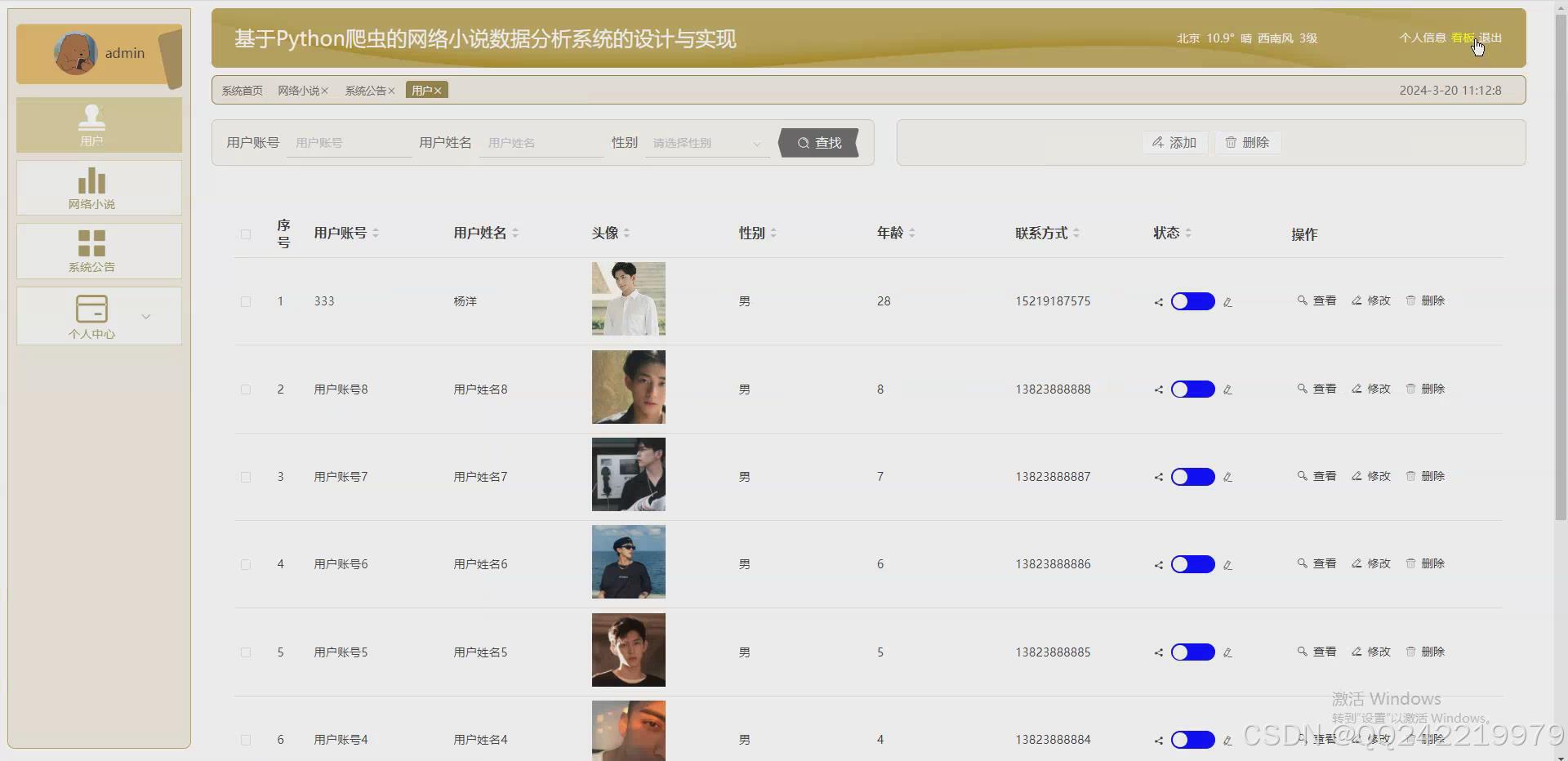Toggle the status switch for user 333
The image size is (1568, 761).
1192,301
